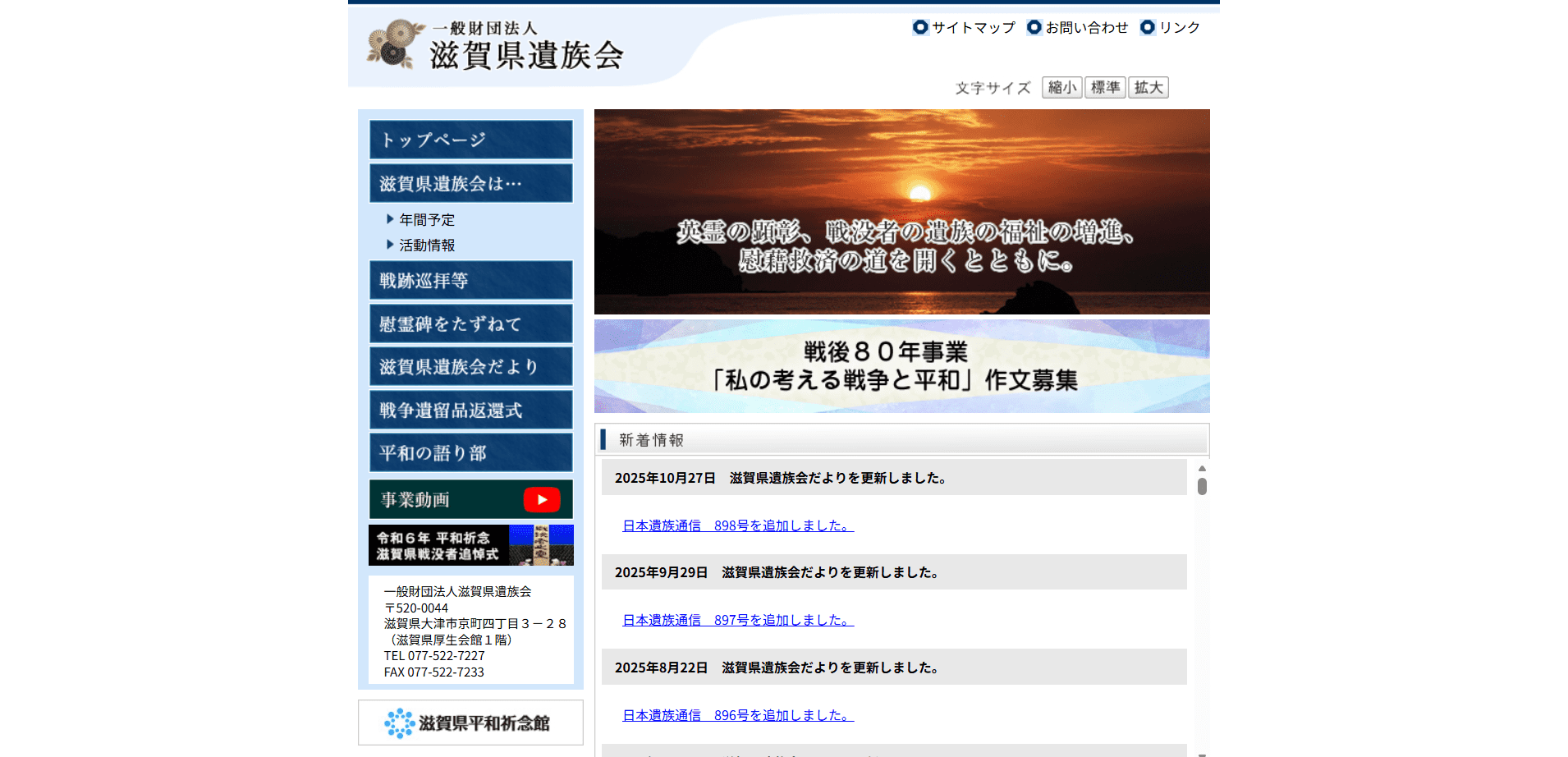Open the YouTube icon on 事業動画 menu
The height and width of the screenshot is (757, 1568).
coord(541,499)
